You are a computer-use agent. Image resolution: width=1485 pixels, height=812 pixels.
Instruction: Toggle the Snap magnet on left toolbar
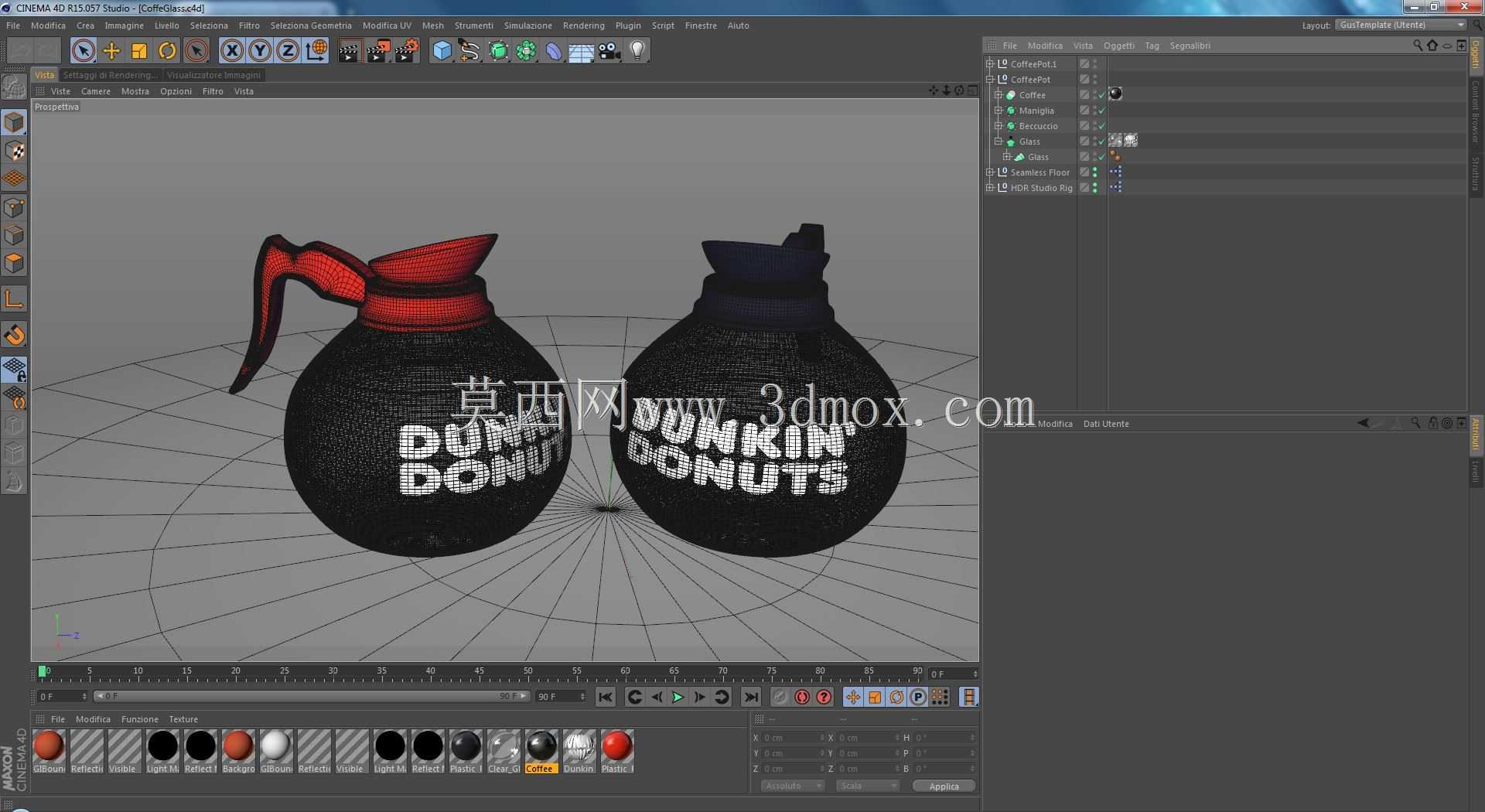click(14, 335)
